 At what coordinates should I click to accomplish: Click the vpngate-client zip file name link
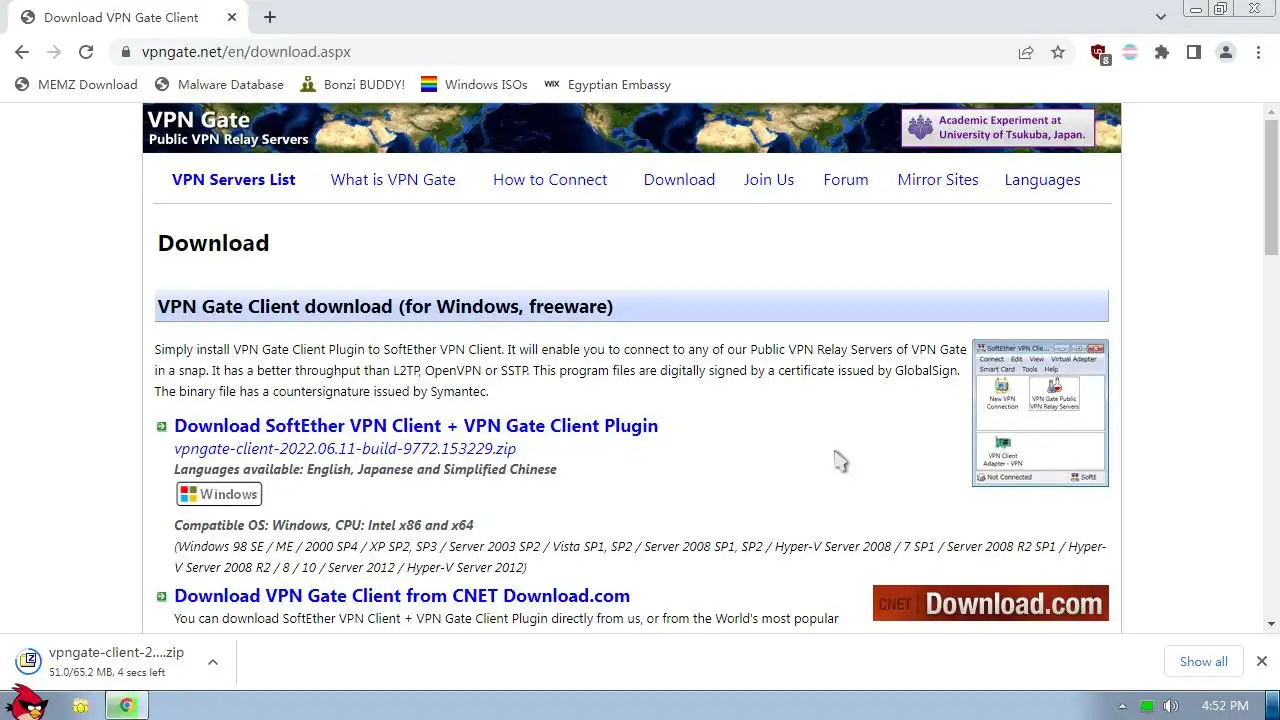tap(345, 449)
